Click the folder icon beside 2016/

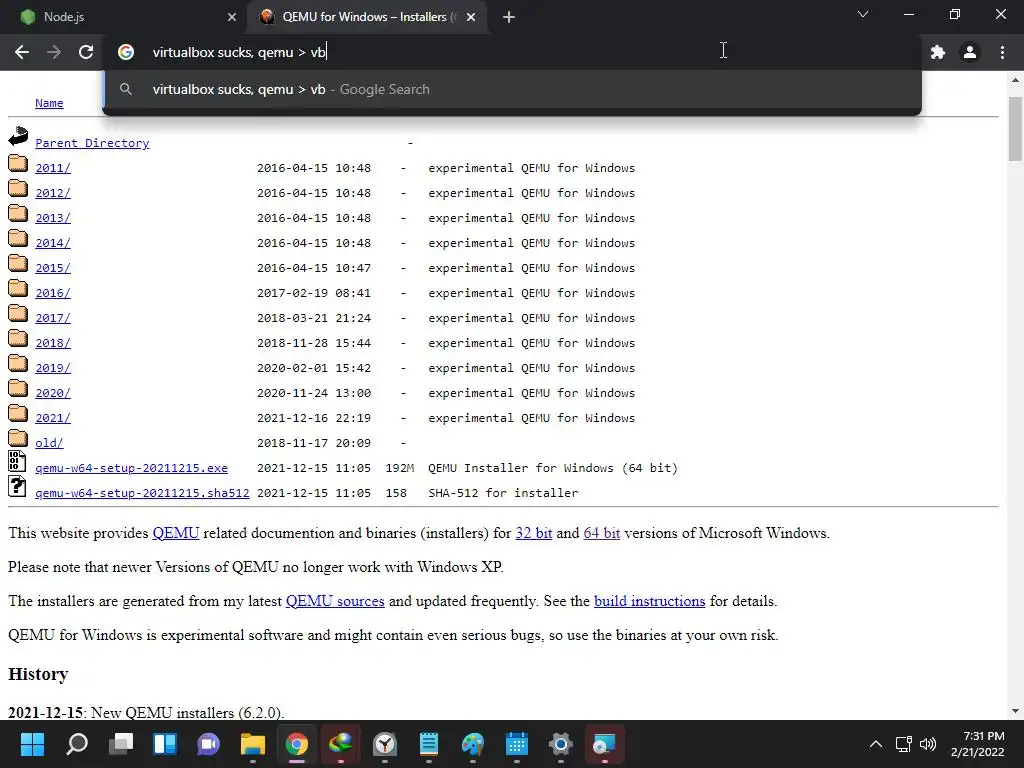[x=18, y=288]
